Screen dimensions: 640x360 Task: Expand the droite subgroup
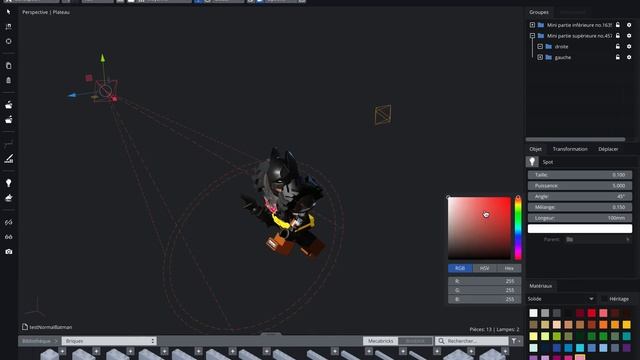point(540,47)
